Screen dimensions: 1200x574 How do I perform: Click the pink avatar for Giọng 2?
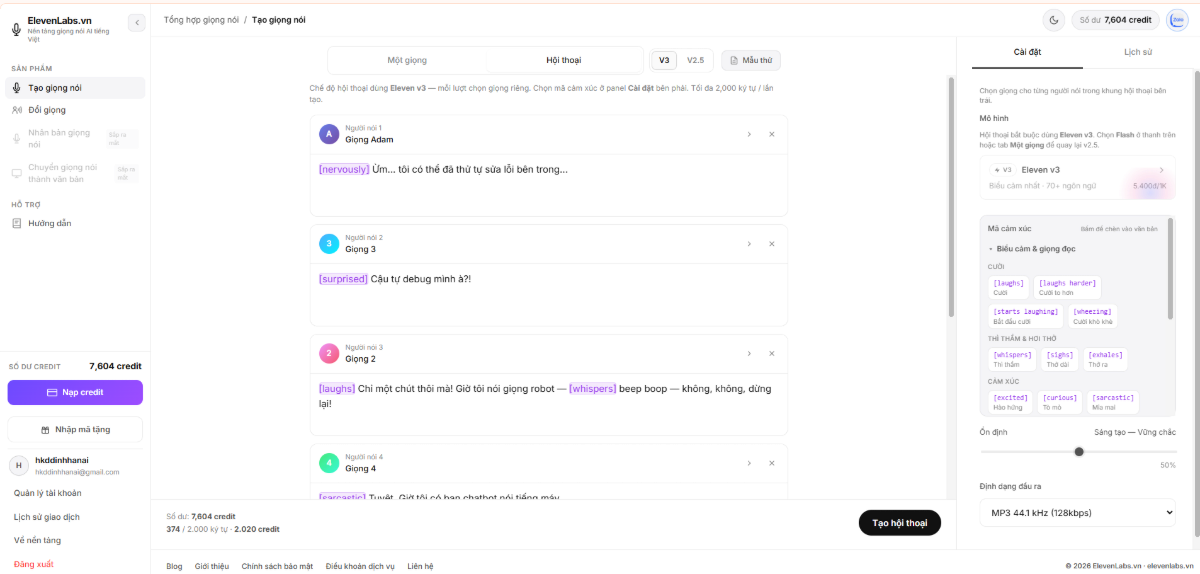(x=329, y=353)
